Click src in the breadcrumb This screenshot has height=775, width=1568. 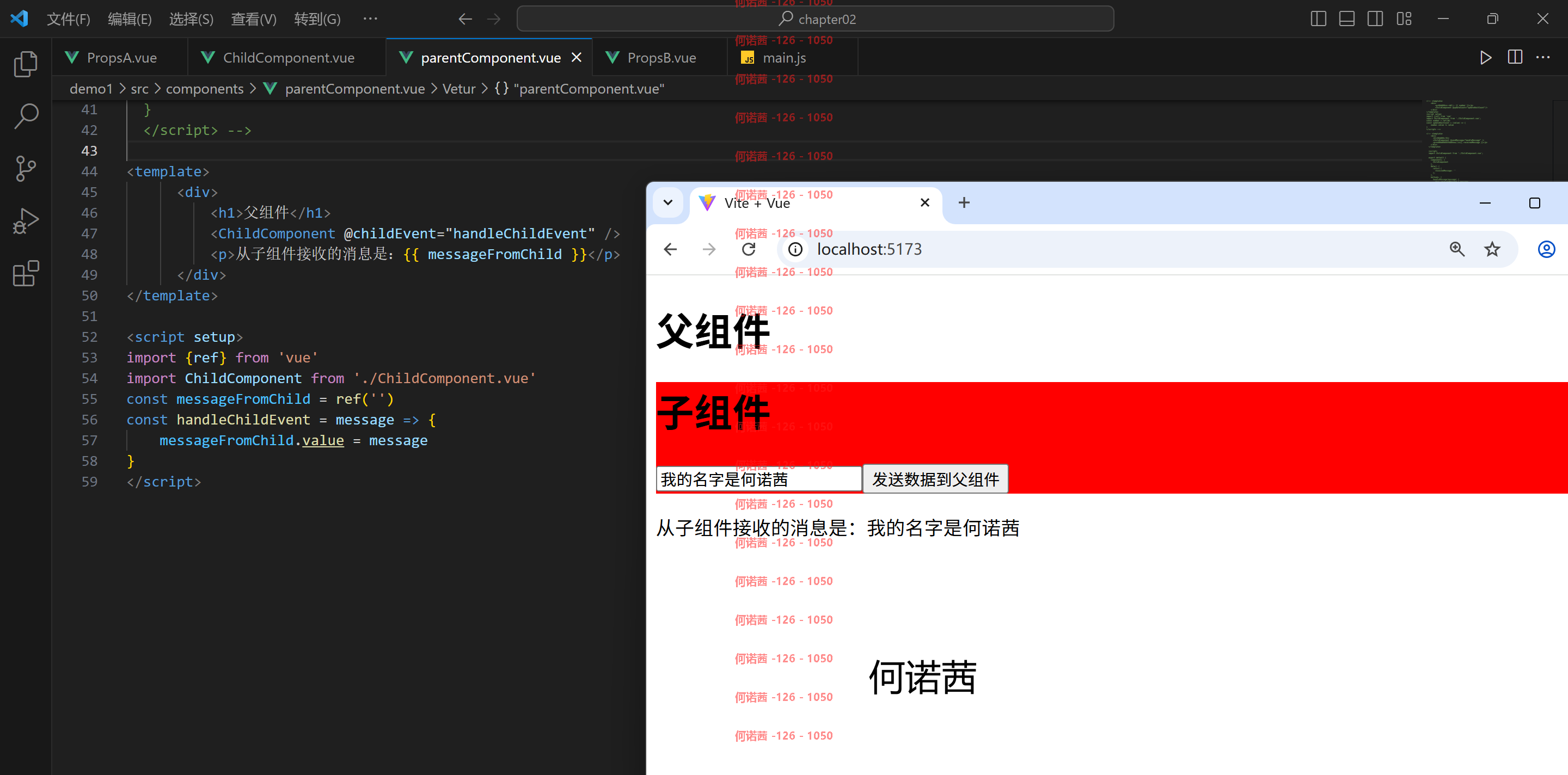[139, 89]
